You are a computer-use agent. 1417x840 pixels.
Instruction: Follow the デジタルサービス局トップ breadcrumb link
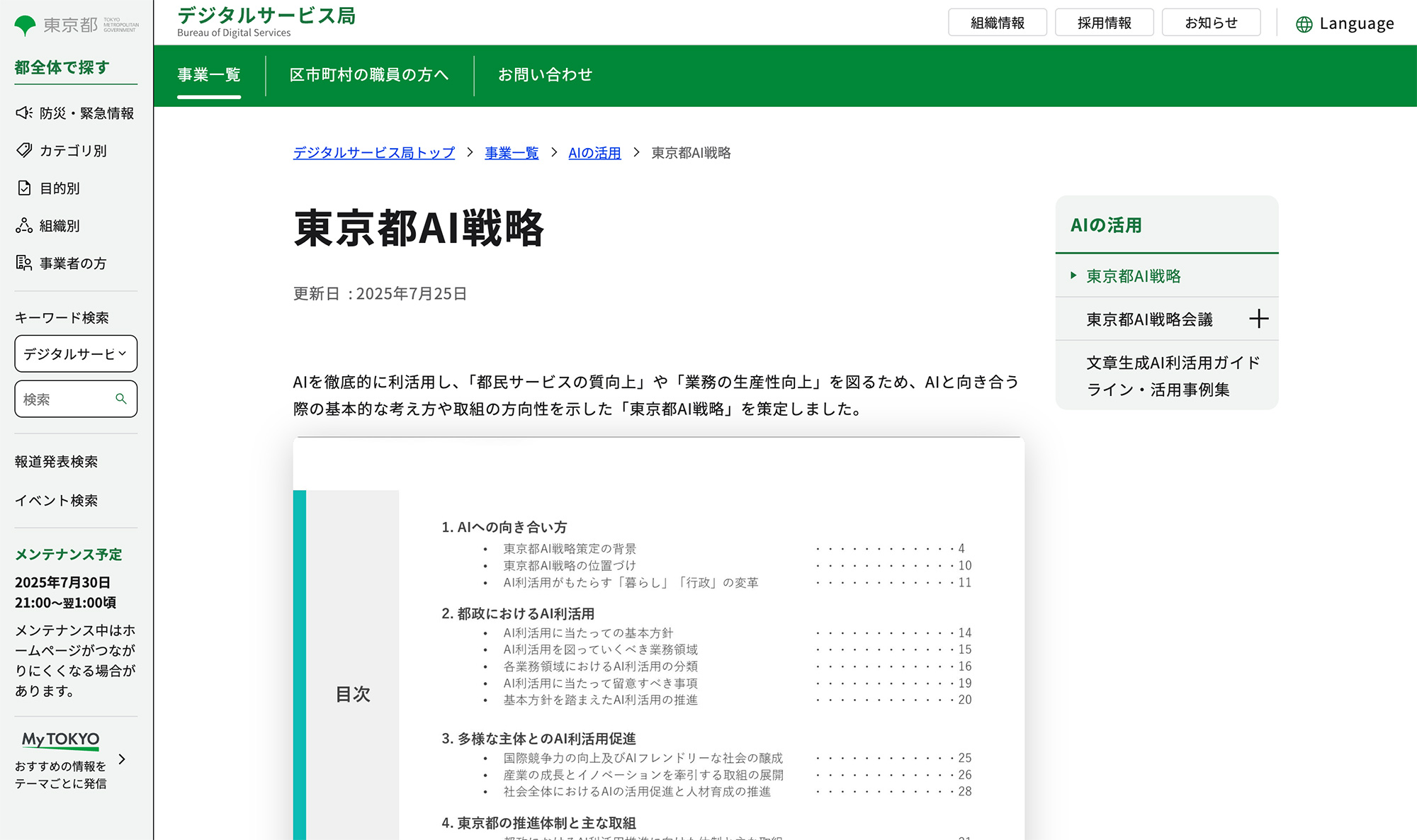tap(374, 153)
